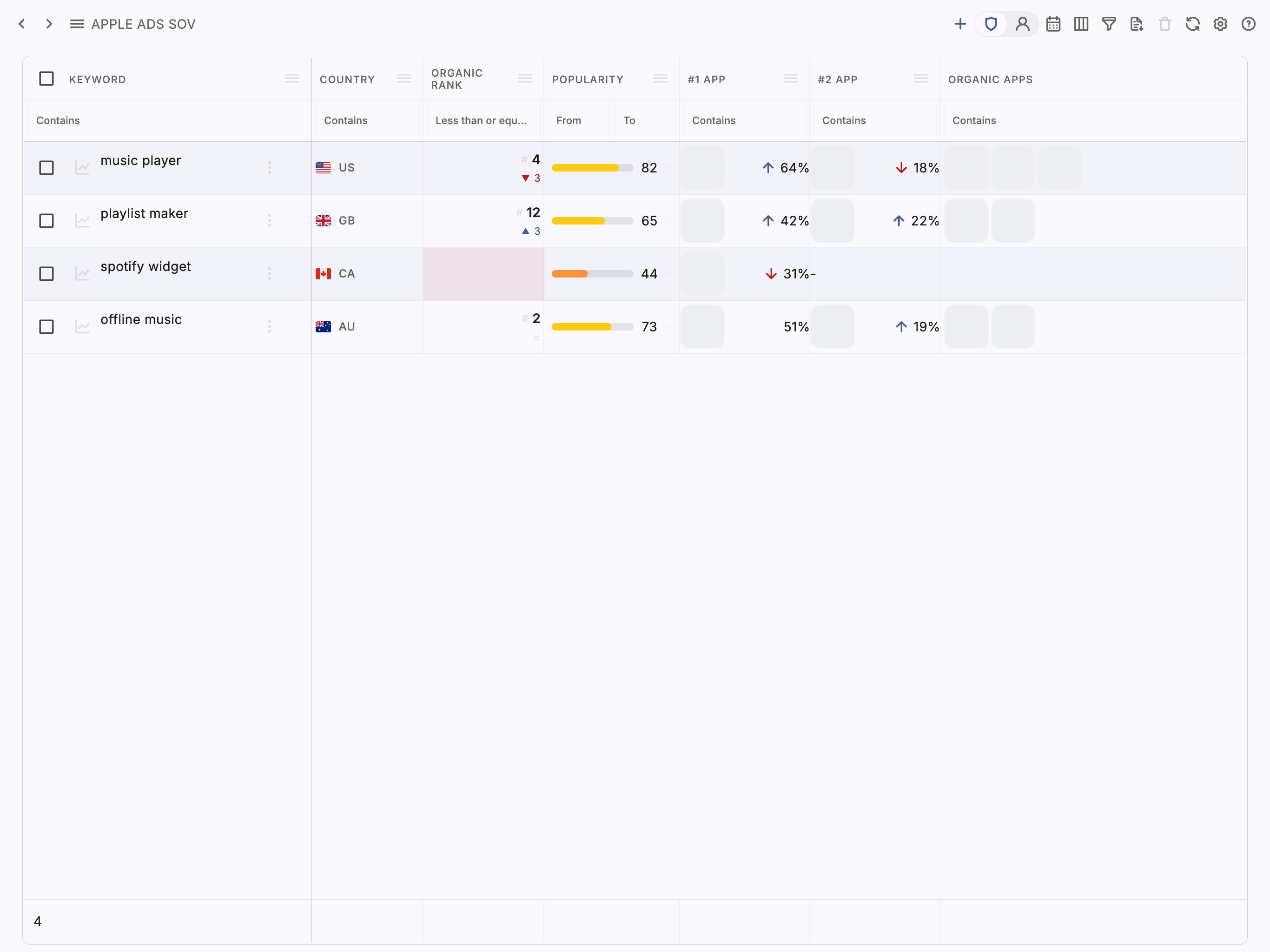Viewport: 1270px width, 952px height.
Task: Select the 'spotify widget' keyword text
Action: (146, 266)
